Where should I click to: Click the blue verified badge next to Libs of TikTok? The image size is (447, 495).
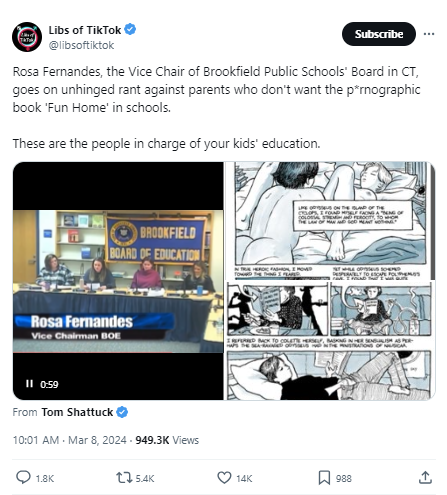tap(130, 29)
